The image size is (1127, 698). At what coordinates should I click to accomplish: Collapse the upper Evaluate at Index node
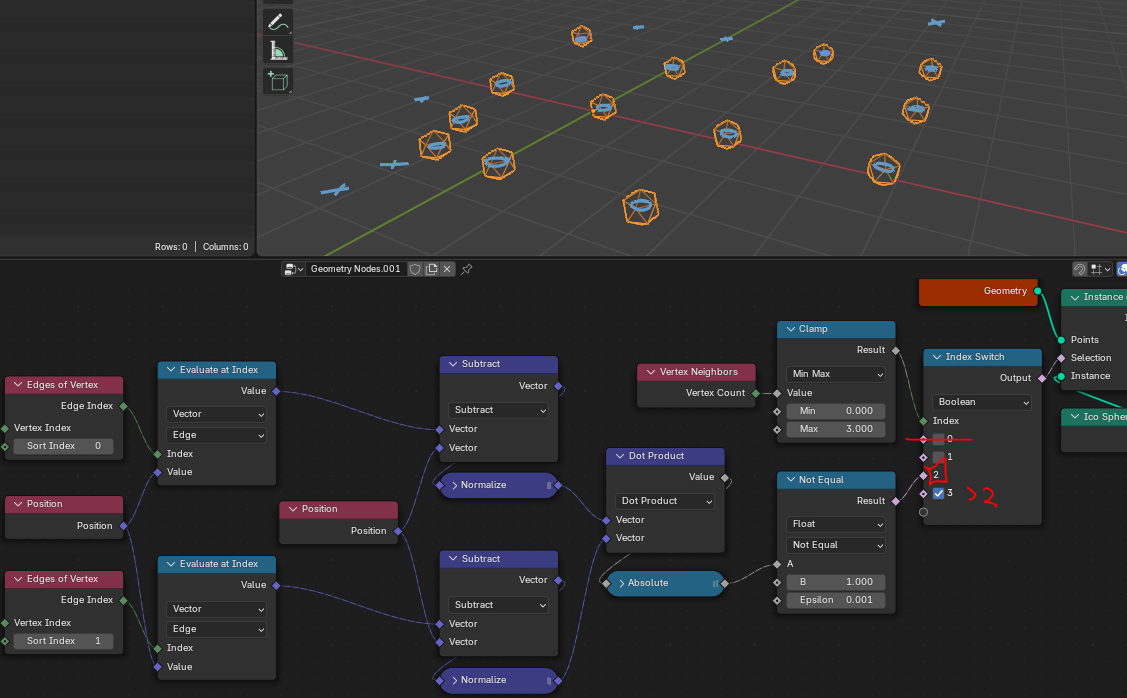[170, 369]
